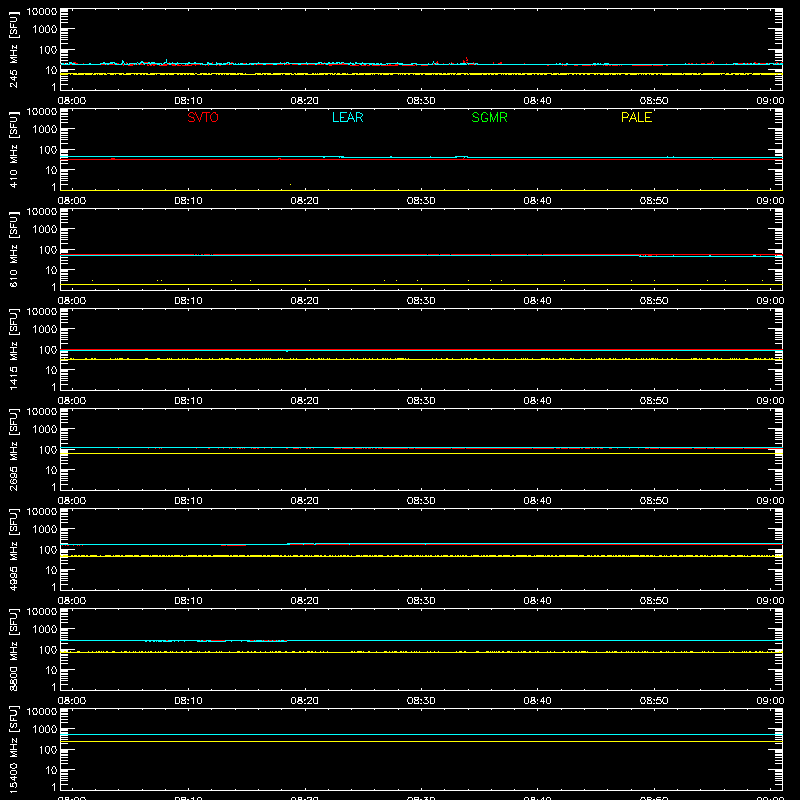Select the '8800 MHz [SFU]' axis title
This screenshot has width=800, height=800.
coord(14,649)
